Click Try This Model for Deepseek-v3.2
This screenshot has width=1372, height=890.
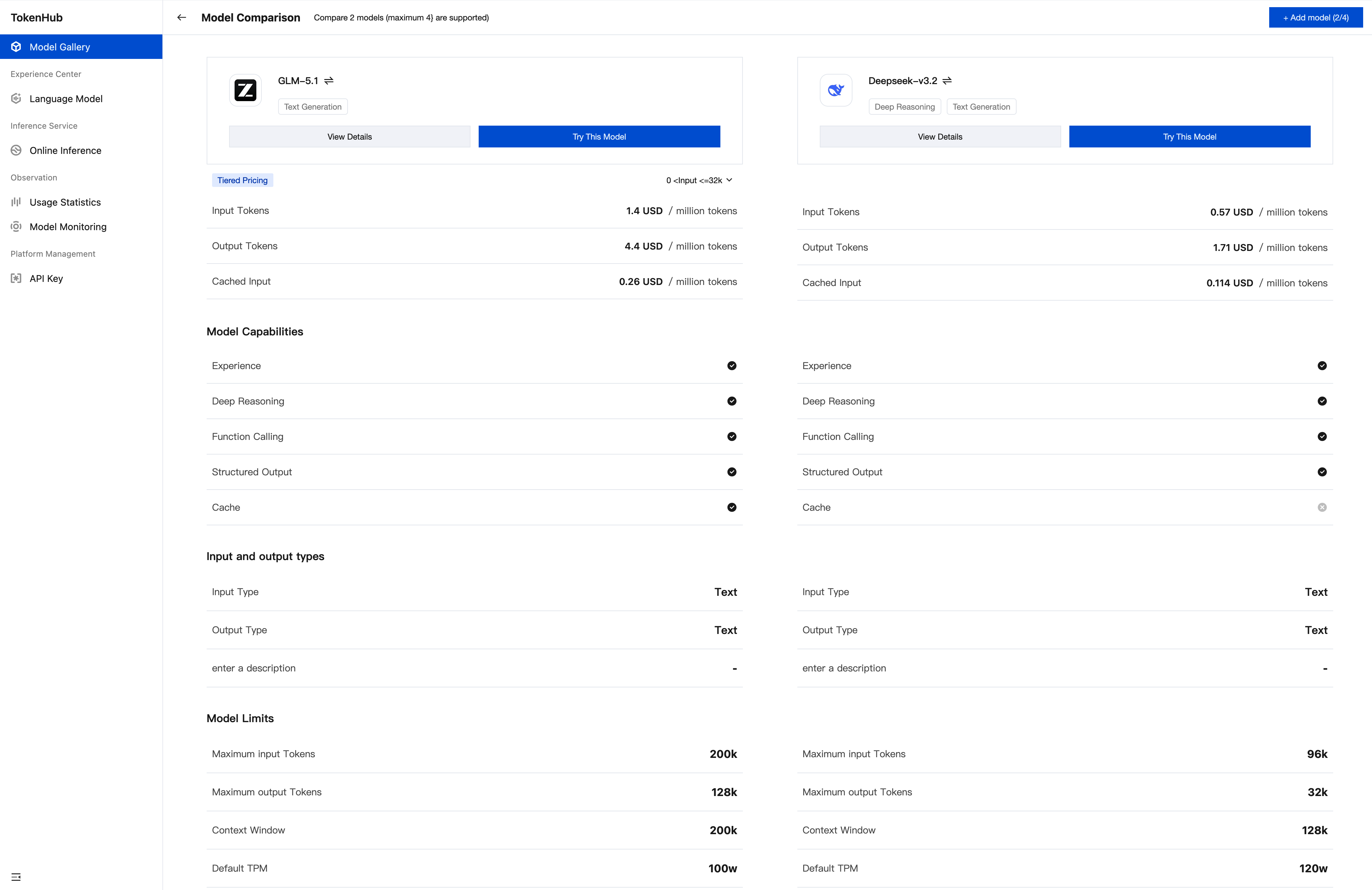[1189, 137]
